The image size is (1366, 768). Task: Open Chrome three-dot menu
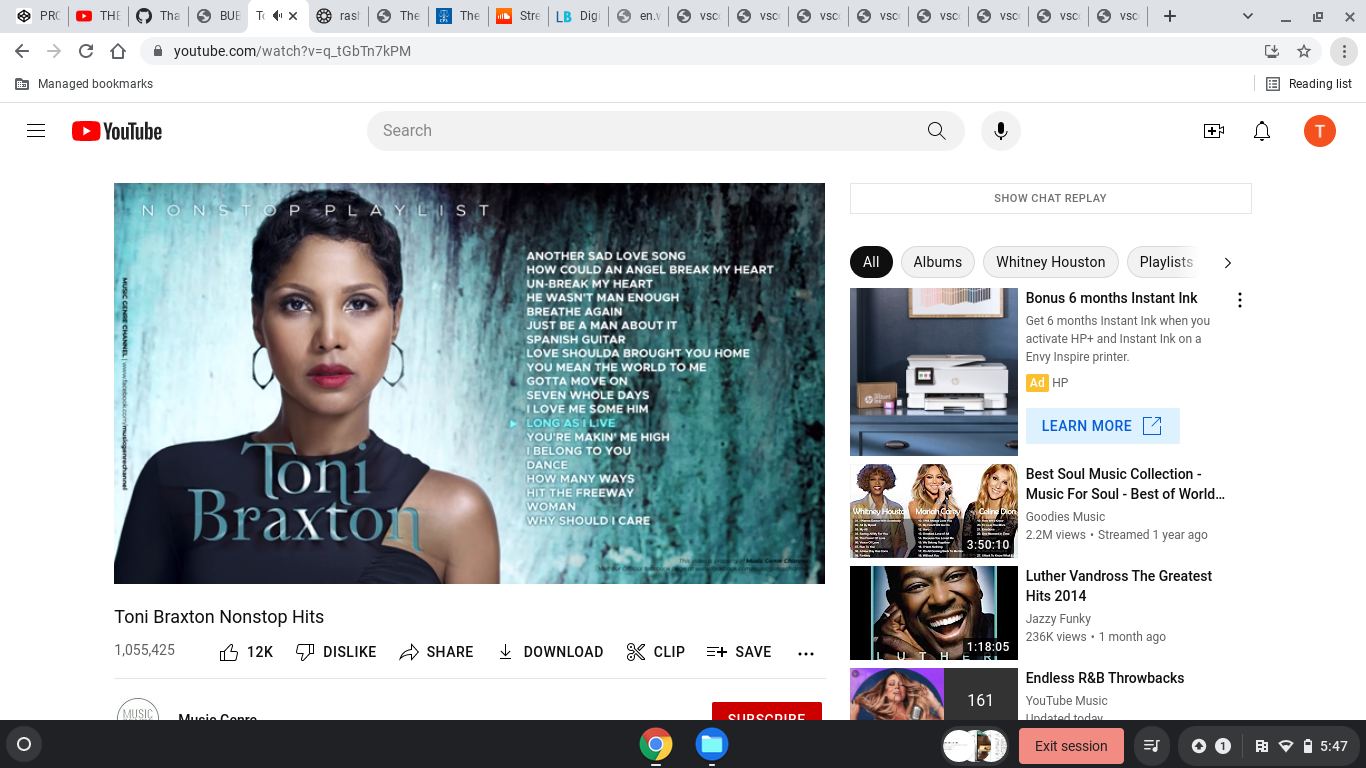click(1344, 51)
